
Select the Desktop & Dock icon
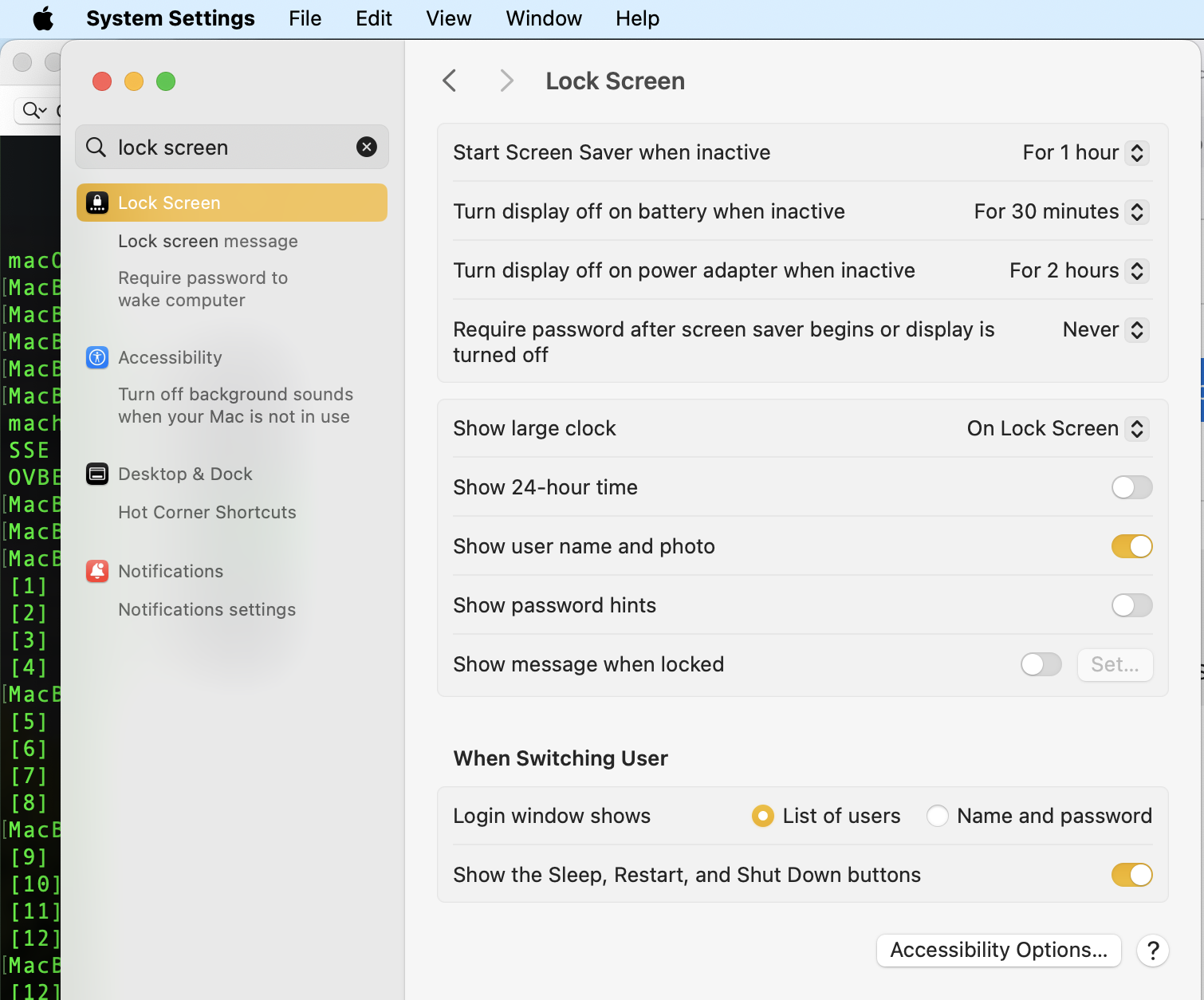pos(96,474)
